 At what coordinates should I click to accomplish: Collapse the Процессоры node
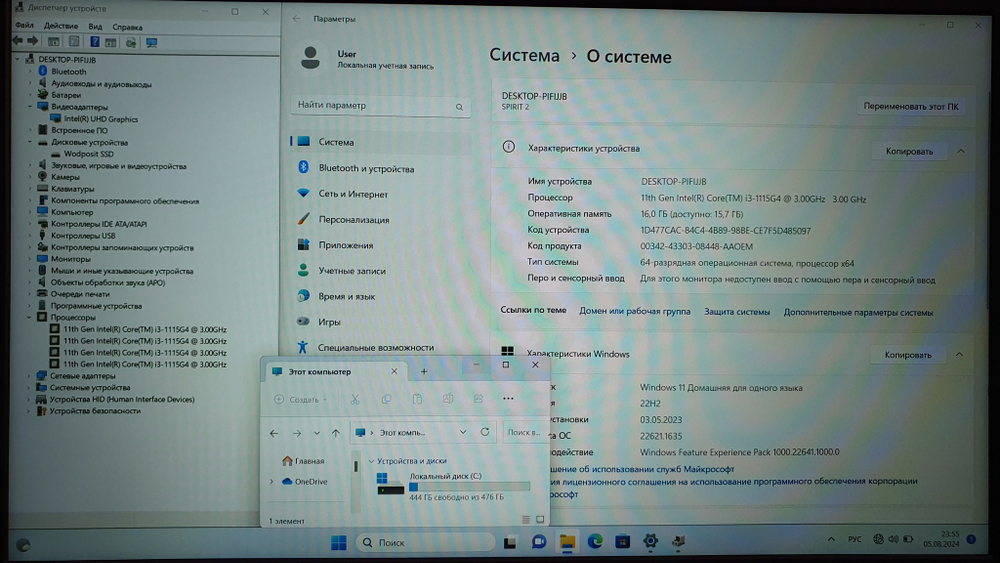point(29,317)
